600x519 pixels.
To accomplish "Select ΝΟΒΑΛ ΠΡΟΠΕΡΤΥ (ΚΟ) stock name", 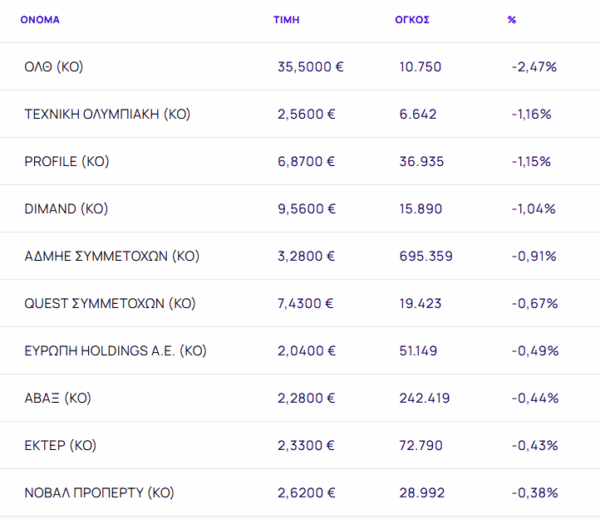I will (x=99, y=493).
